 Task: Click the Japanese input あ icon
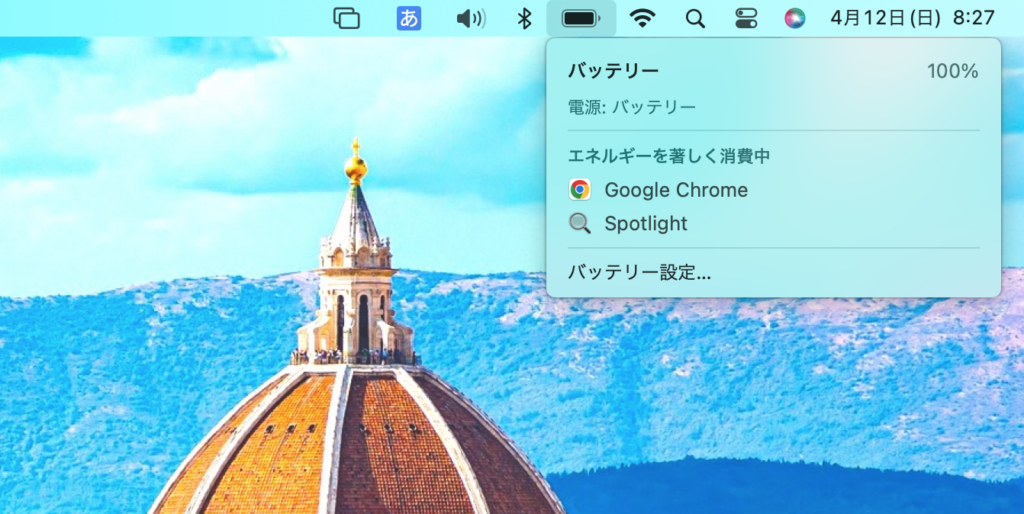[409, 18]
